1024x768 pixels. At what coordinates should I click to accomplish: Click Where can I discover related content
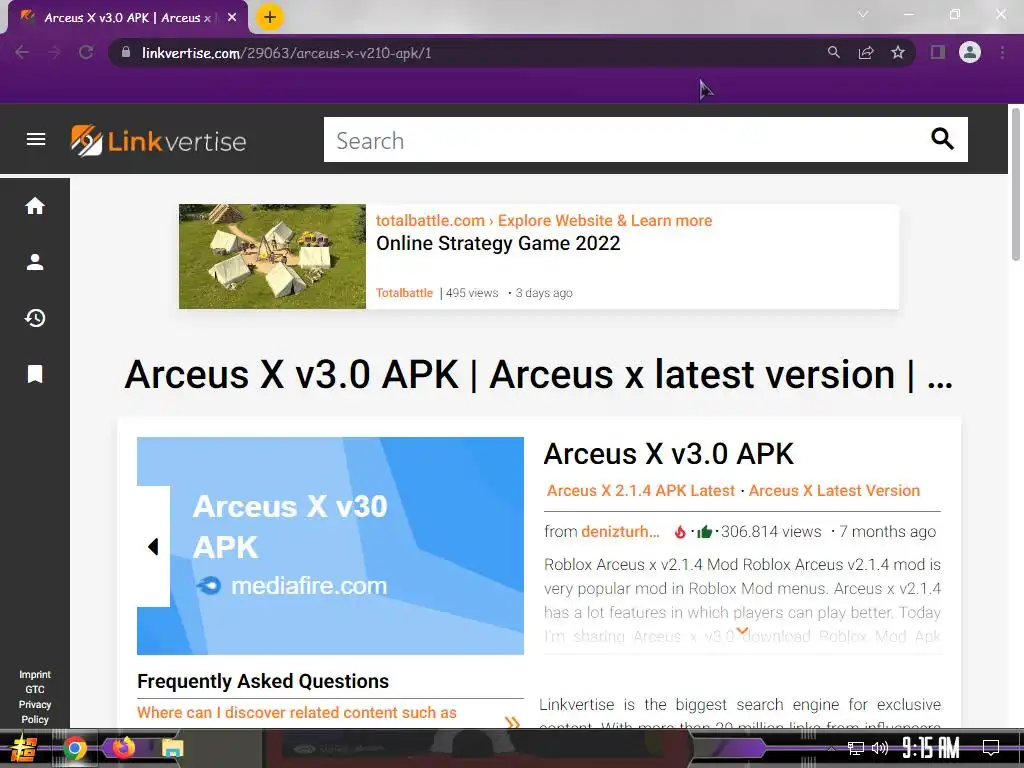(x=296, y=712)
